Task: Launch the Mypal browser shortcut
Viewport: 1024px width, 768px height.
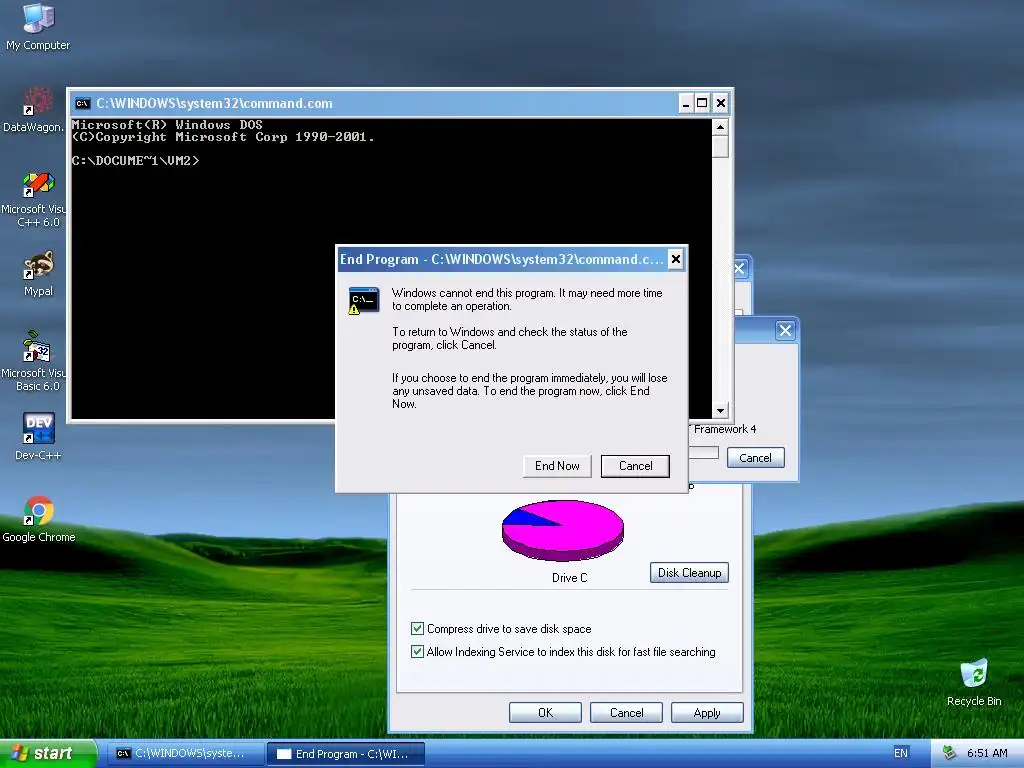Action: [x=38, y=273]
